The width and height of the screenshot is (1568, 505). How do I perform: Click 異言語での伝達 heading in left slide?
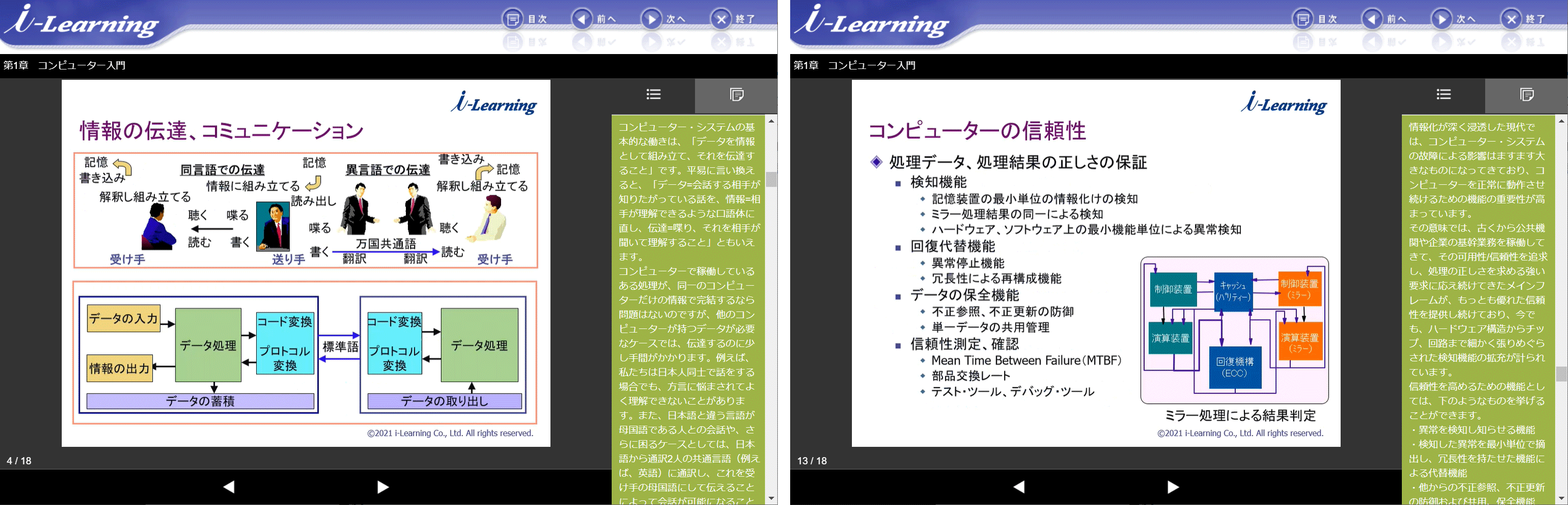coord(388,170)
